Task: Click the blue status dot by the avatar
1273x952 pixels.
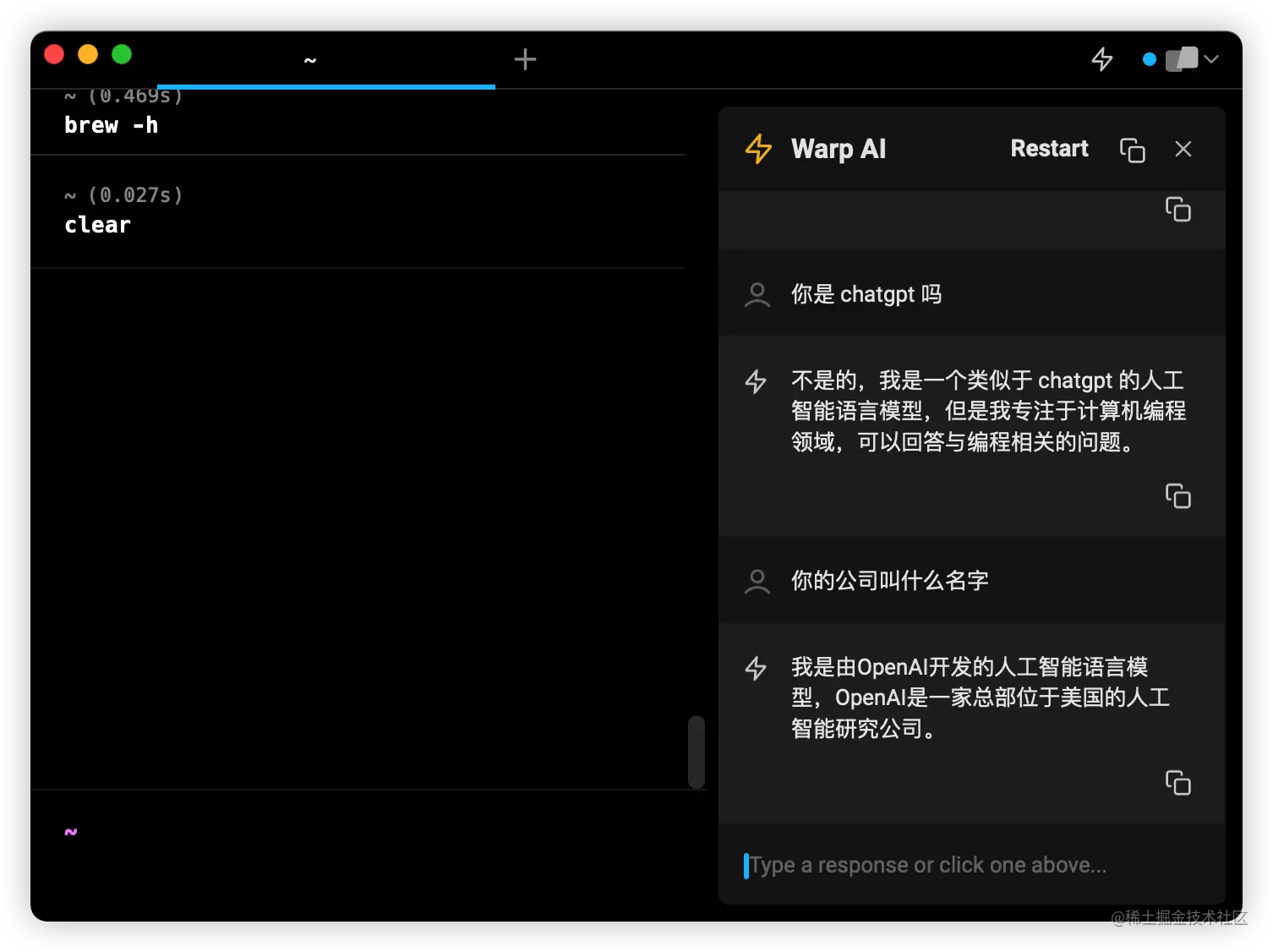Action: 1149,59
